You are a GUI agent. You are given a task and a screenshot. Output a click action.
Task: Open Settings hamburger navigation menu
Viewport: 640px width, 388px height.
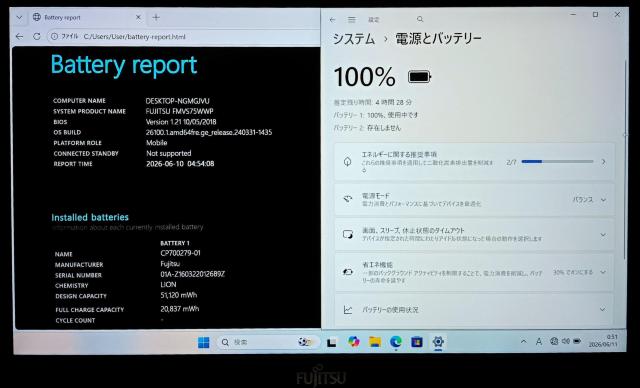[x=351, y=20]
